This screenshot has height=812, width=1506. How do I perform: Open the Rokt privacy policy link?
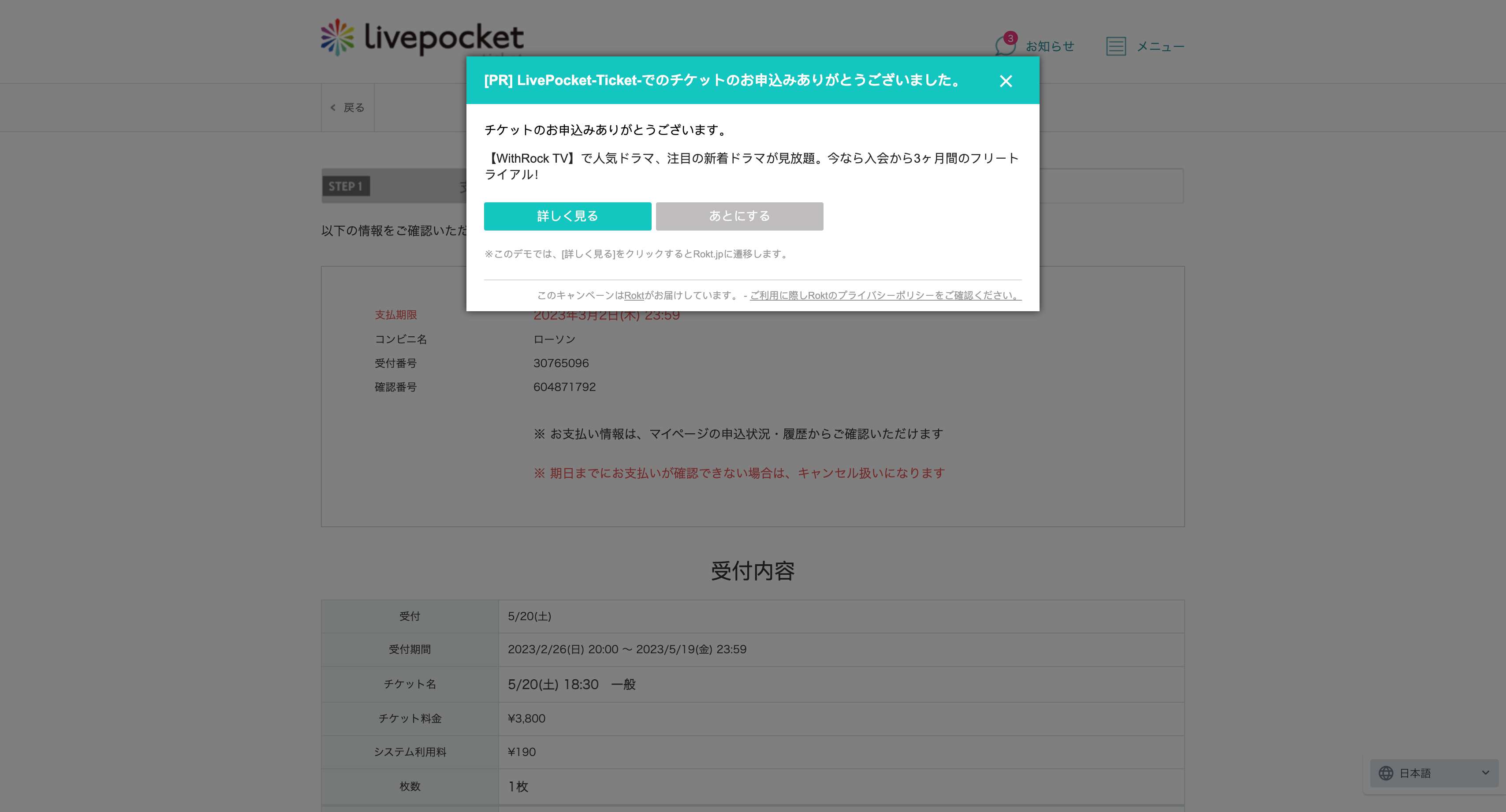point(886,295)
